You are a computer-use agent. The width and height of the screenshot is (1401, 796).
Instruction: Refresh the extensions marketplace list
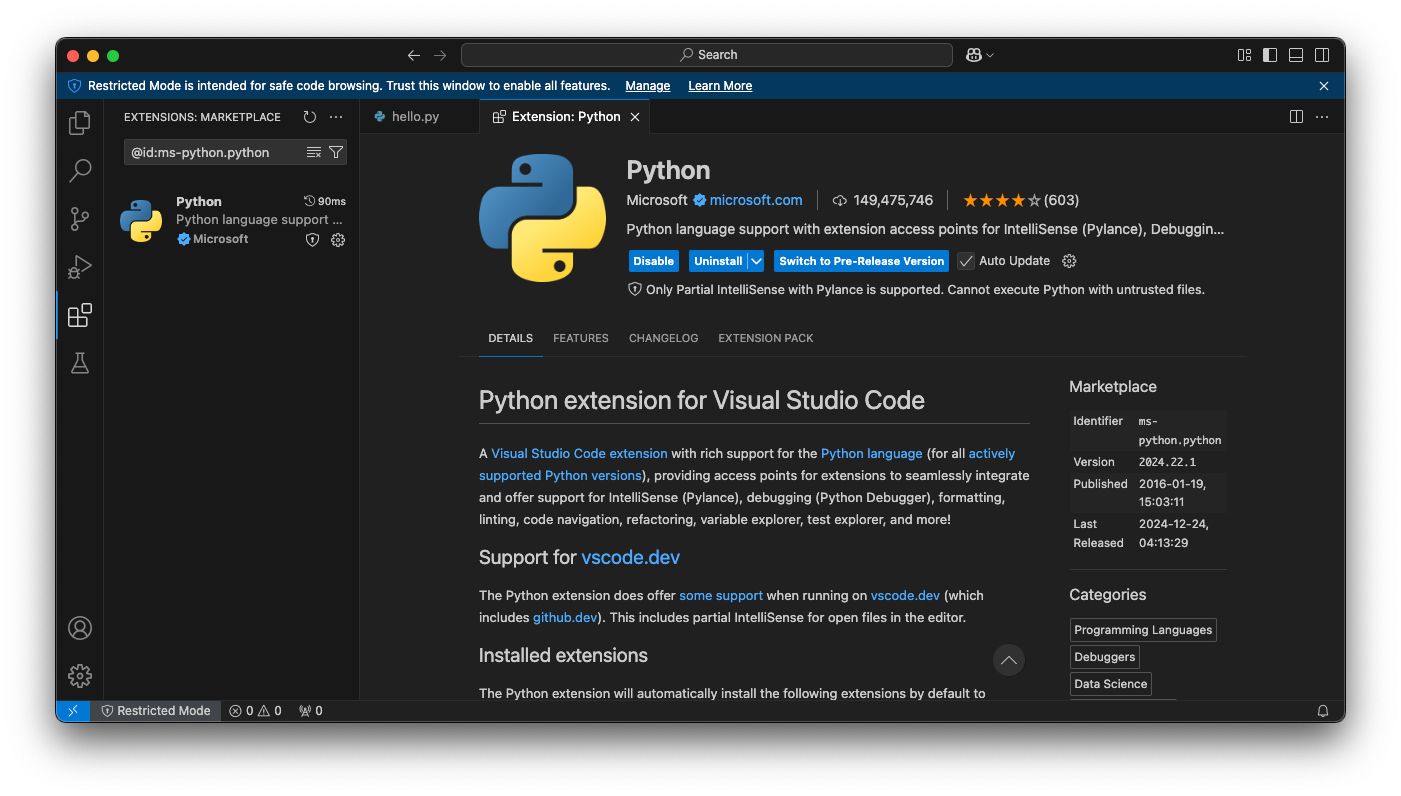[x=310, y=117]
